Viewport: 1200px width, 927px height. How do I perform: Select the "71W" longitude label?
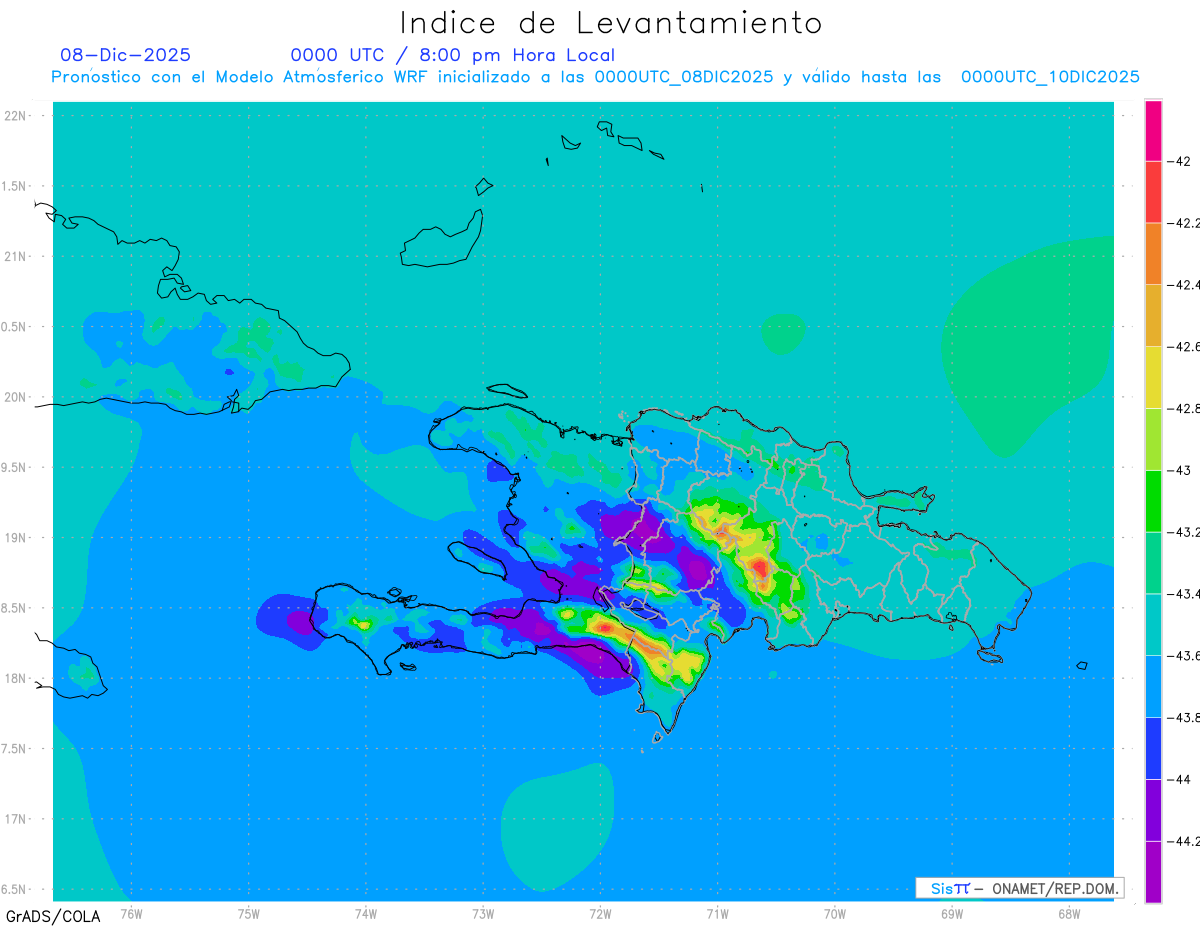[x=717, y=914]
